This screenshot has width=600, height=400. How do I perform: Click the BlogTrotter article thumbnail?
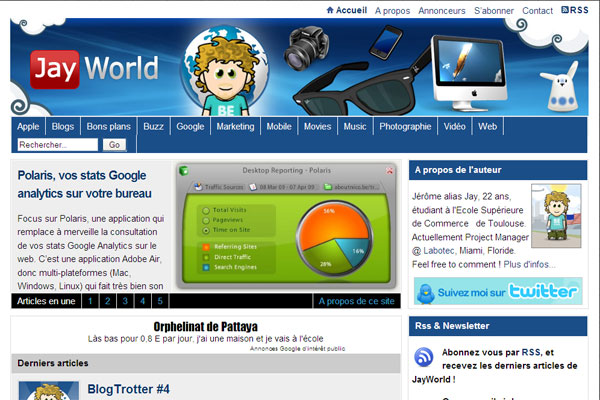click(x=49, y=391)
